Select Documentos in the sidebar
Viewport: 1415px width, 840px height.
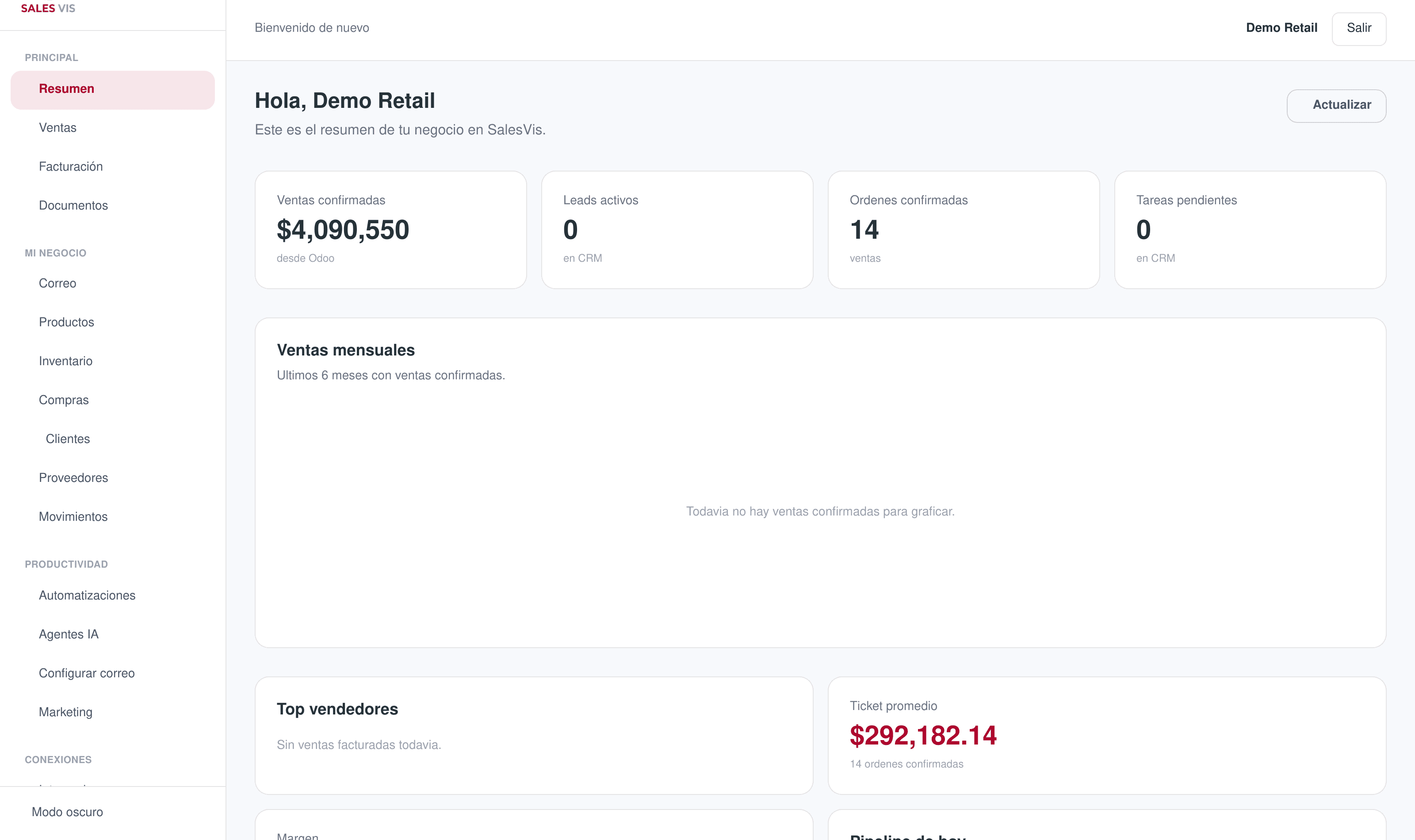tap(113, 206)
